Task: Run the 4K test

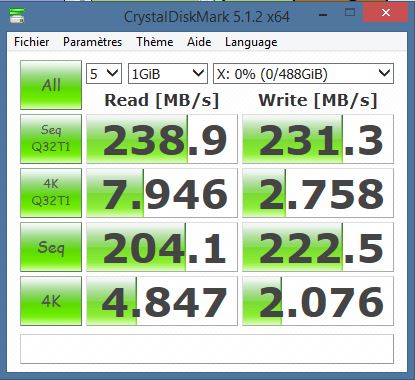Action: point(51,301)
